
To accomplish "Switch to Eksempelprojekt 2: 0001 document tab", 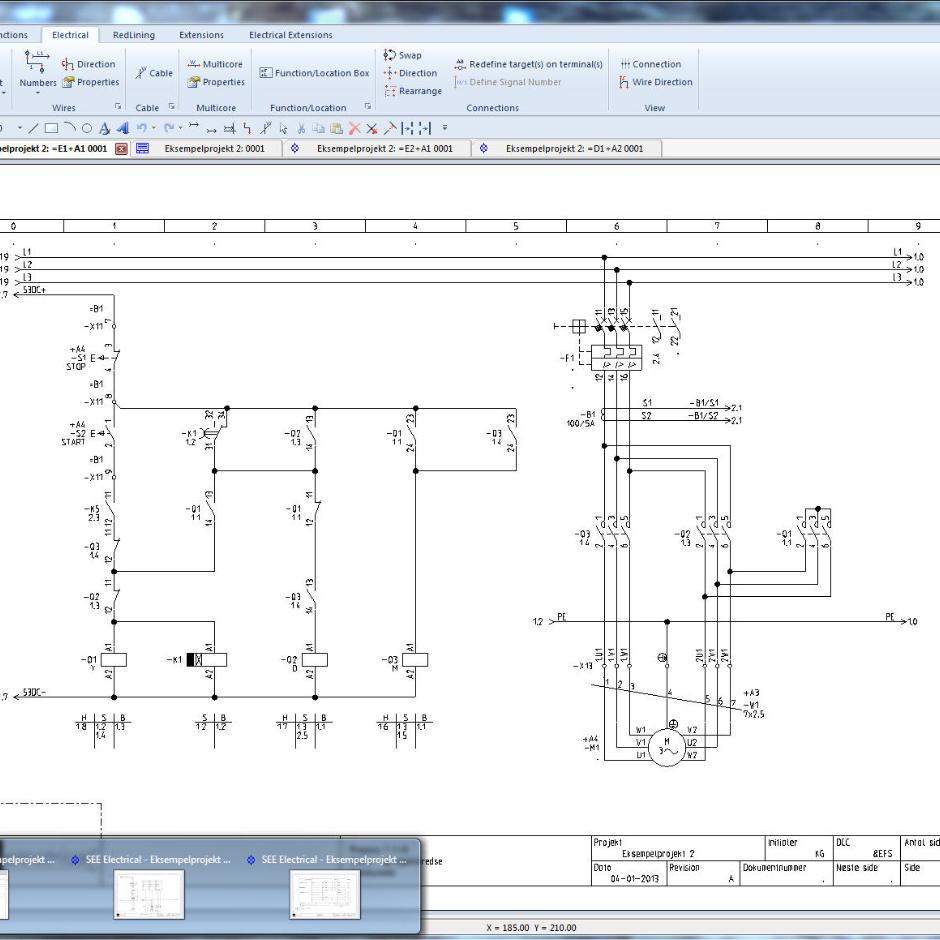I will (207, 149).
